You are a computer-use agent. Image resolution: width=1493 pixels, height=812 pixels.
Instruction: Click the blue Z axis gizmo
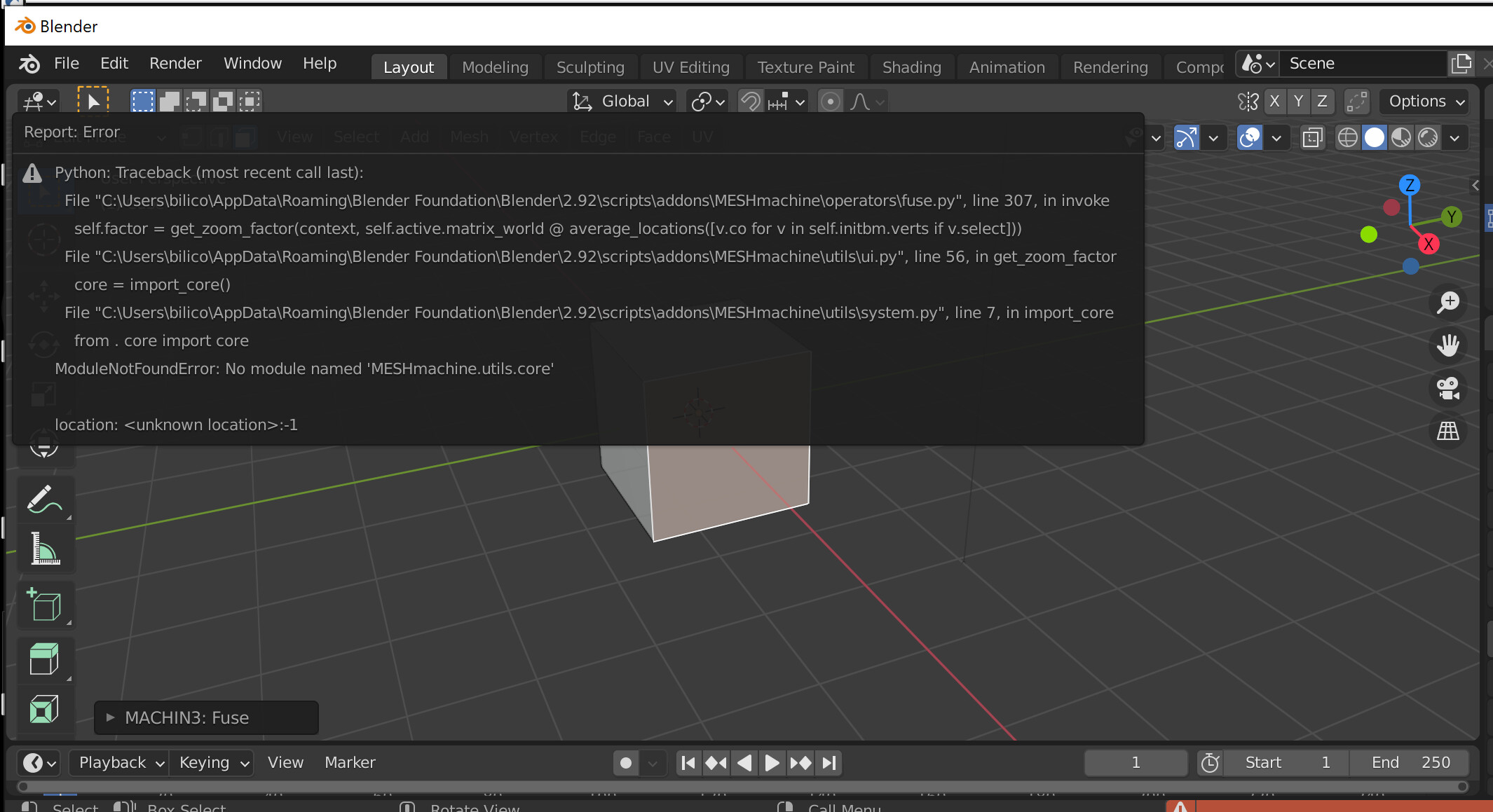tap(1410, 185)
